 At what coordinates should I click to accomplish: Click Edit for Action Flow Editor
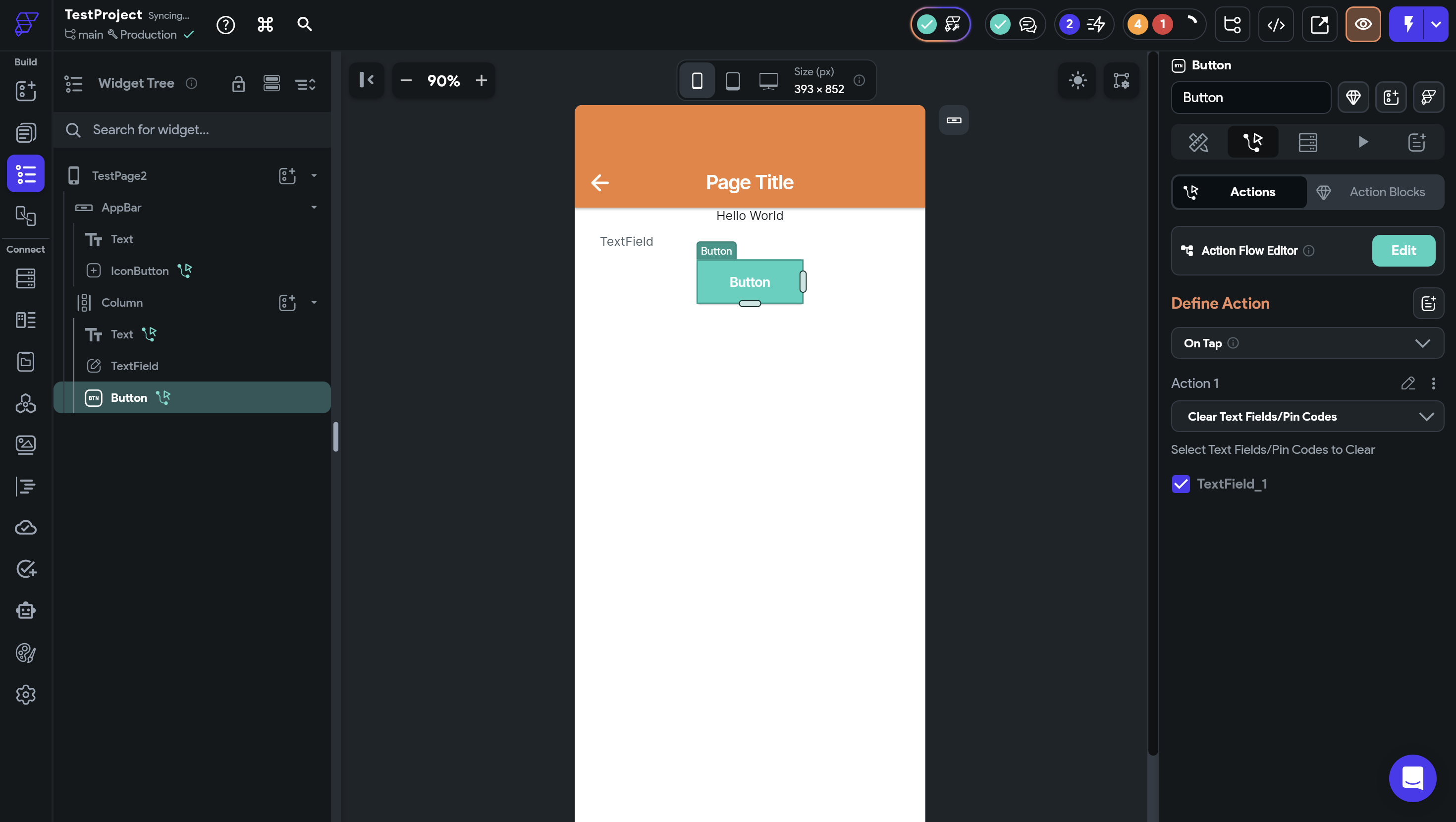(x=1403, y=250)
